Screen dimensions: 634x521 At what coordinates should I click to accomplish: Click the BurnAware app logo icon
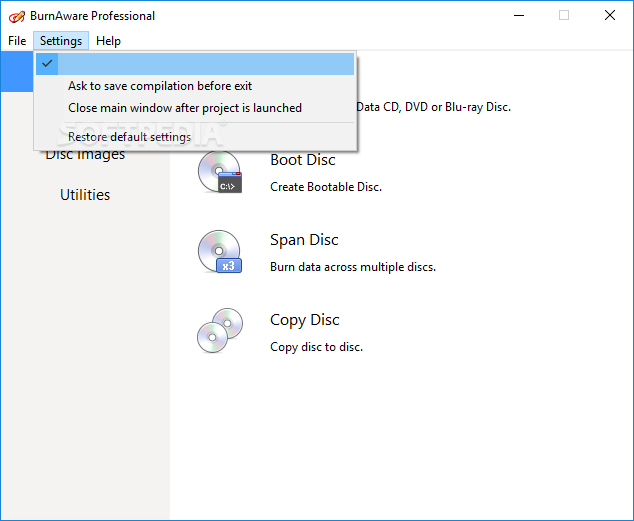tap(17, 16)
